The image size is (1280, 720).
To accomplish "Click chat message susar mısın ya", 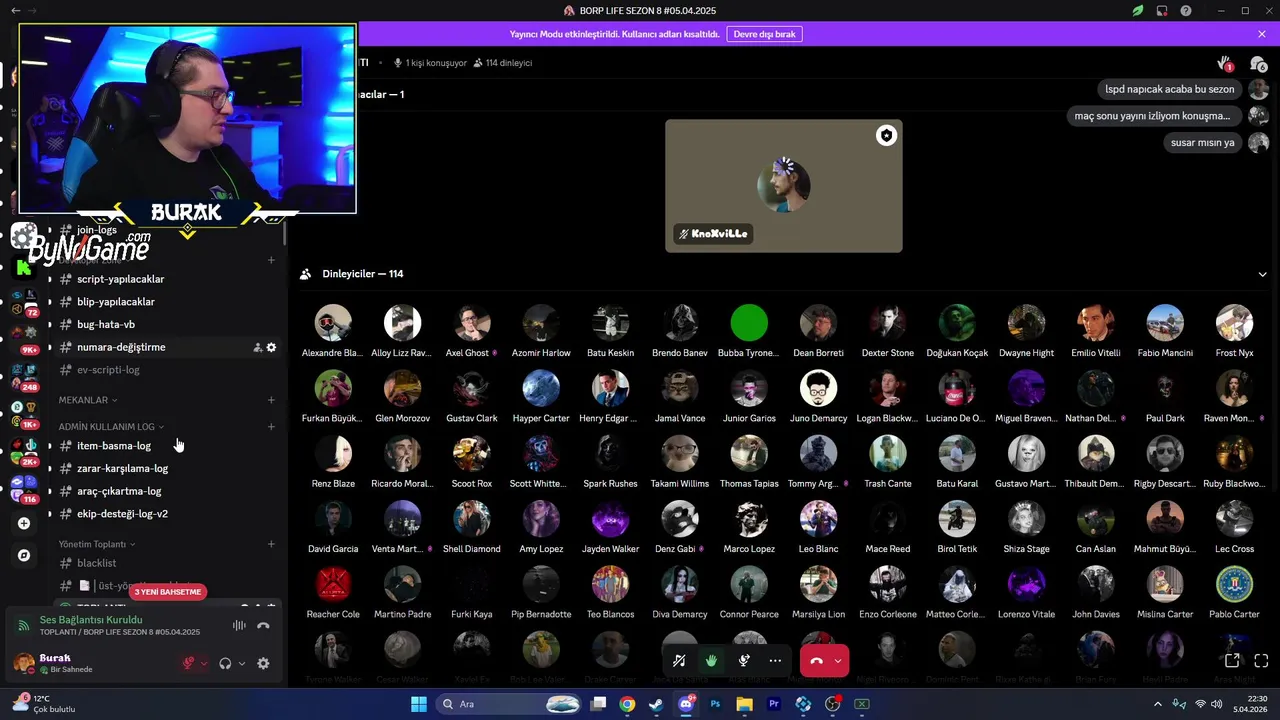I will click(x=1202, y=143).
